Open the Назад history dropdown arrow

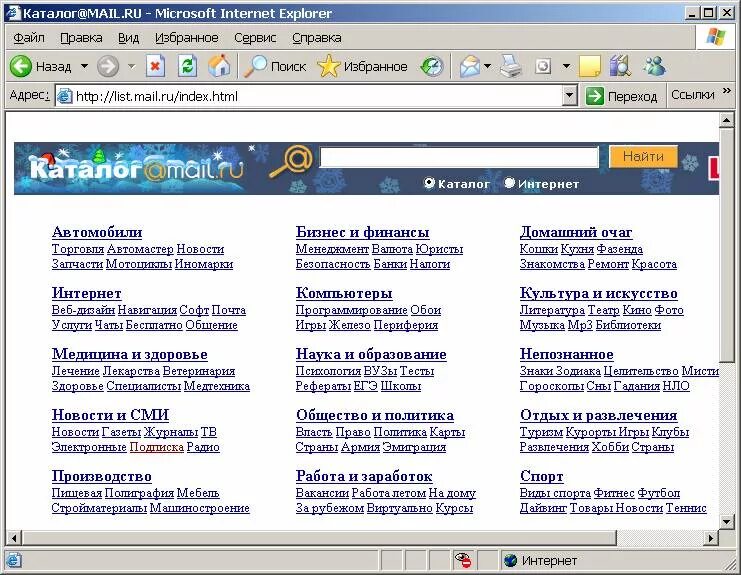84,66
